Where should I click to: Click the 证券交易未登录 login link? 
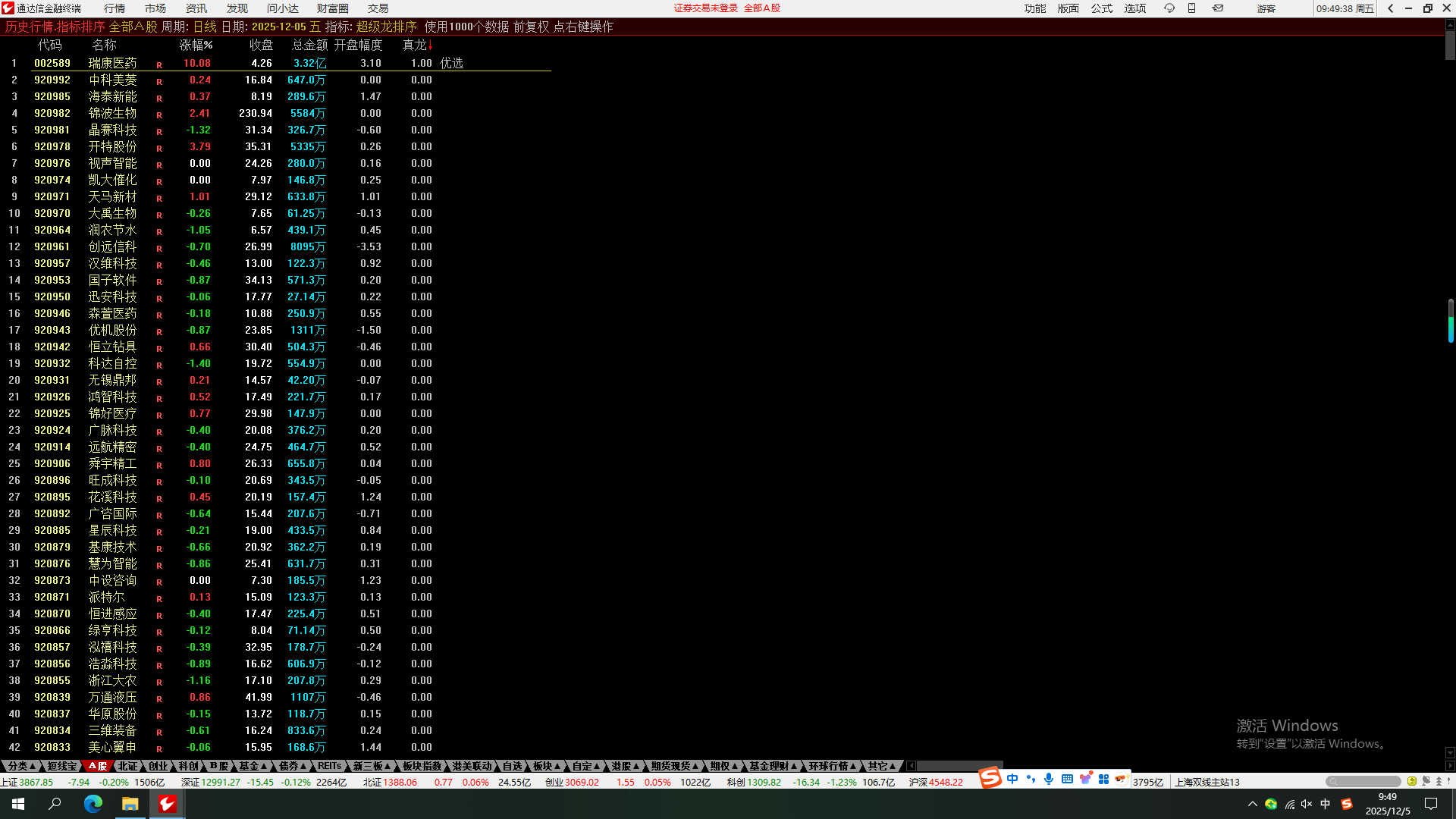click(x=705, y=8)
